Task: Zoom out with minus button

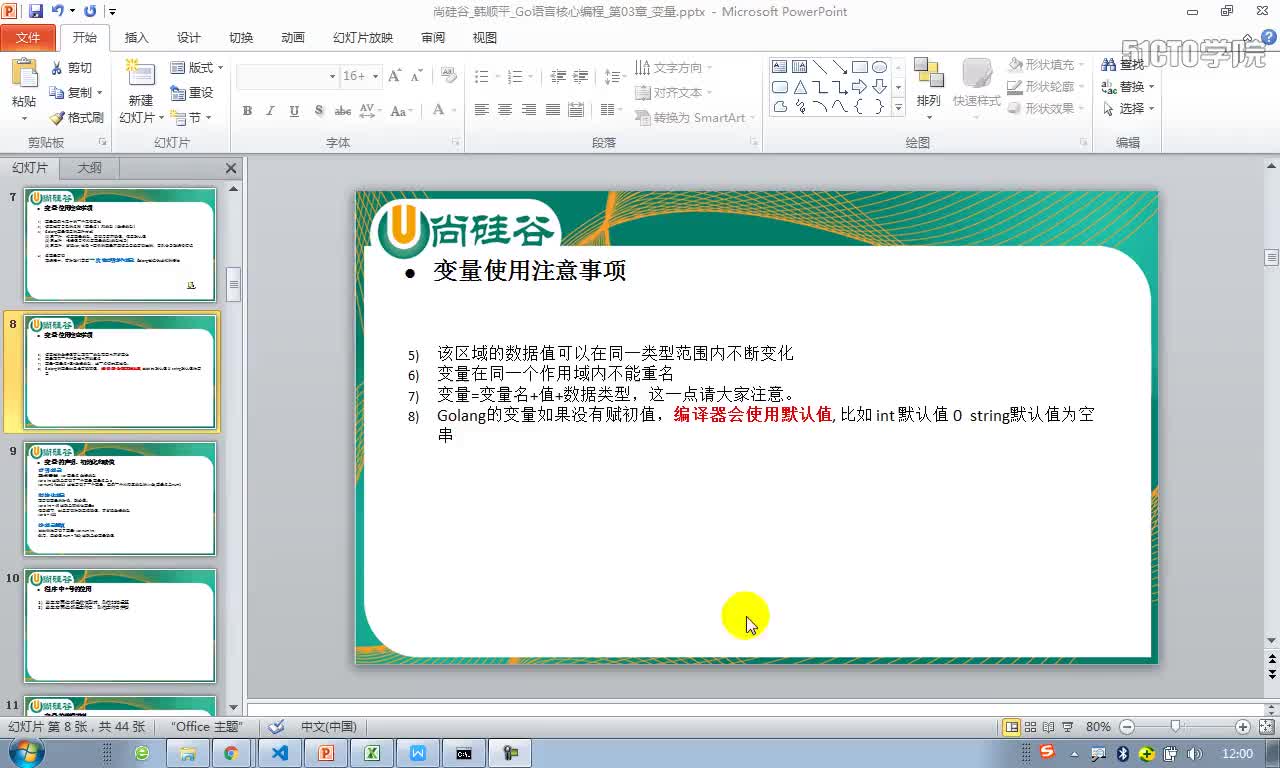Action: [1127, 727]
